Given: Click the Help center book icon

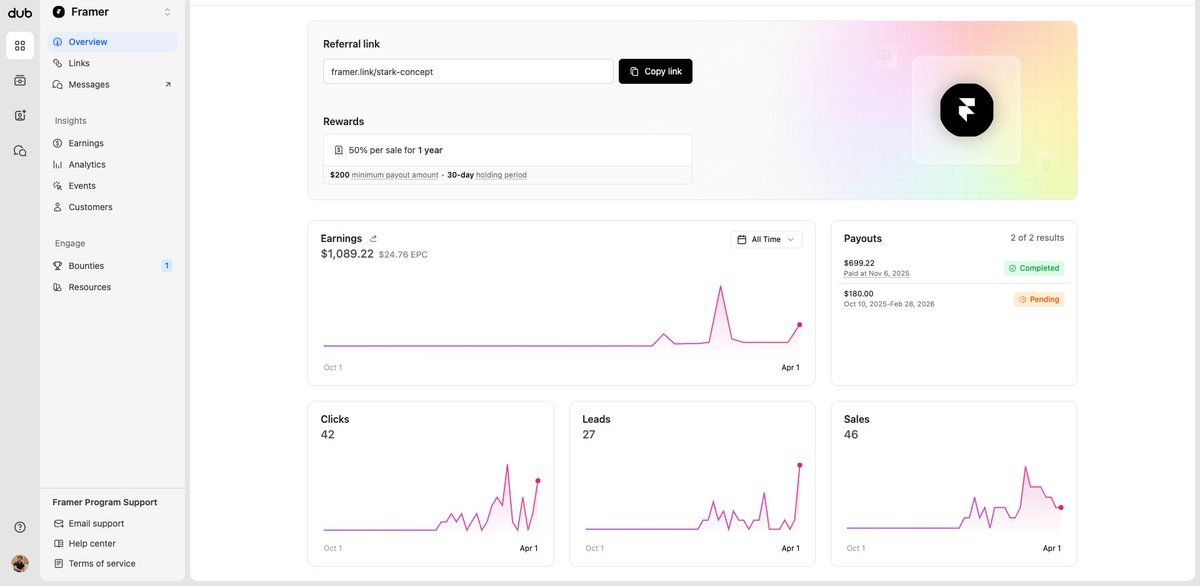Looking at the screenshot, I should [x=58, y=543].
